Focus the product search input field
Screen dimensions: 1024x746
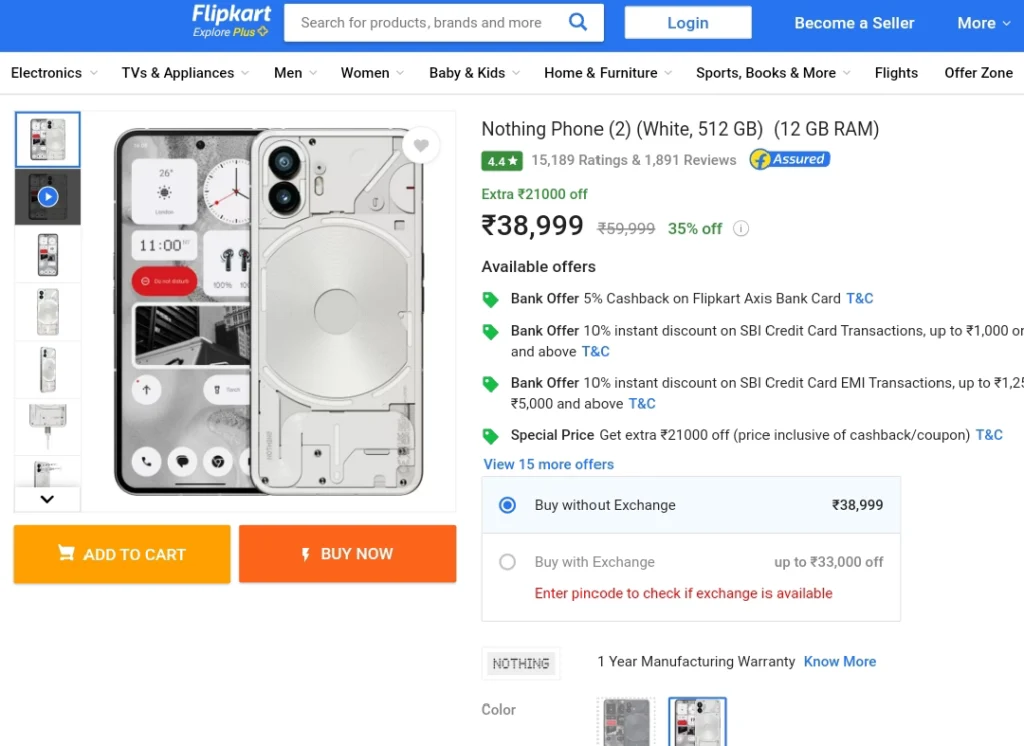(421, 23)
